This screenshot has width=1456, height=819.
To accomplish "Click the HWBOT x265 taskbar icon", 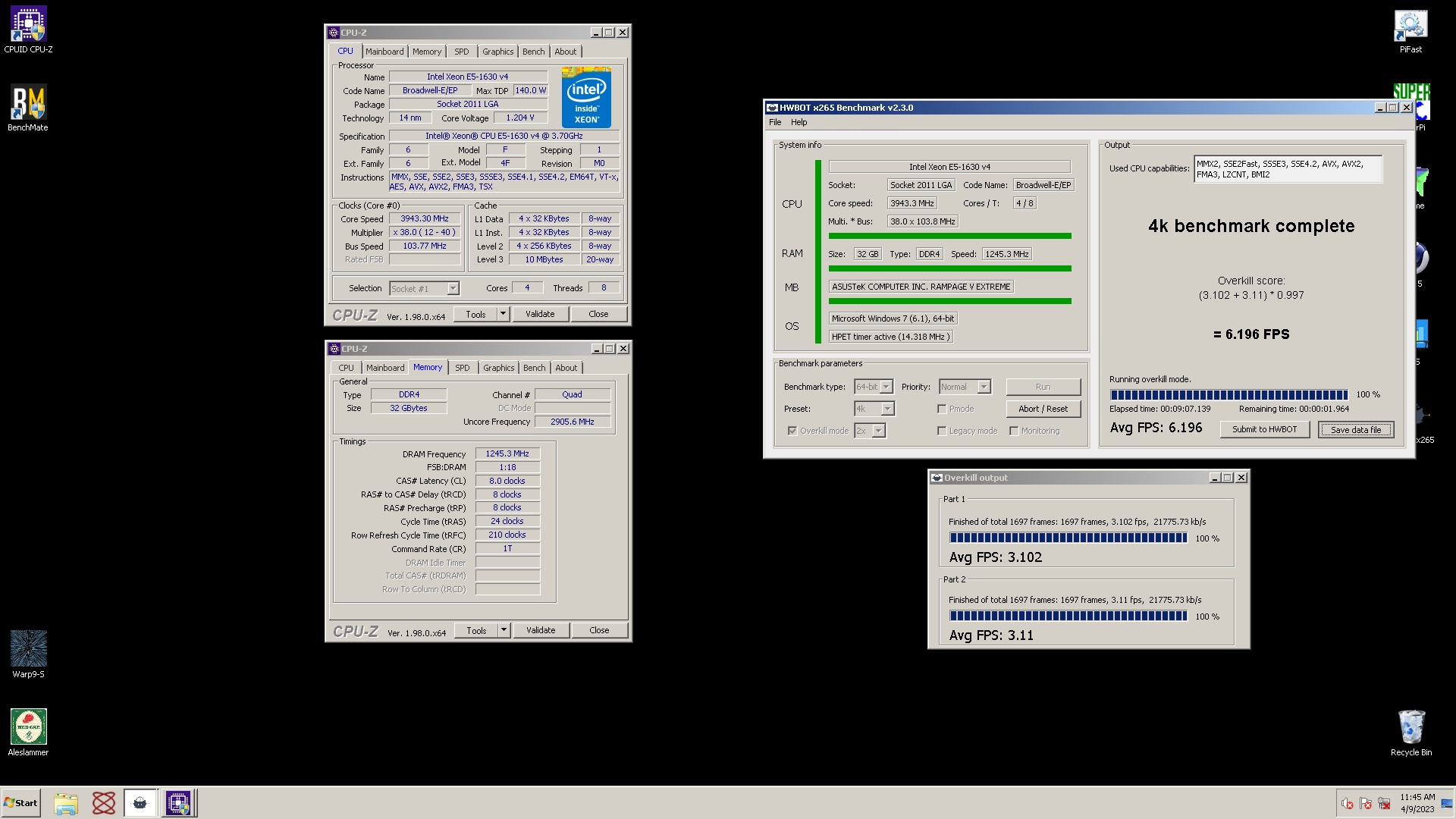I will coord(140,803).
